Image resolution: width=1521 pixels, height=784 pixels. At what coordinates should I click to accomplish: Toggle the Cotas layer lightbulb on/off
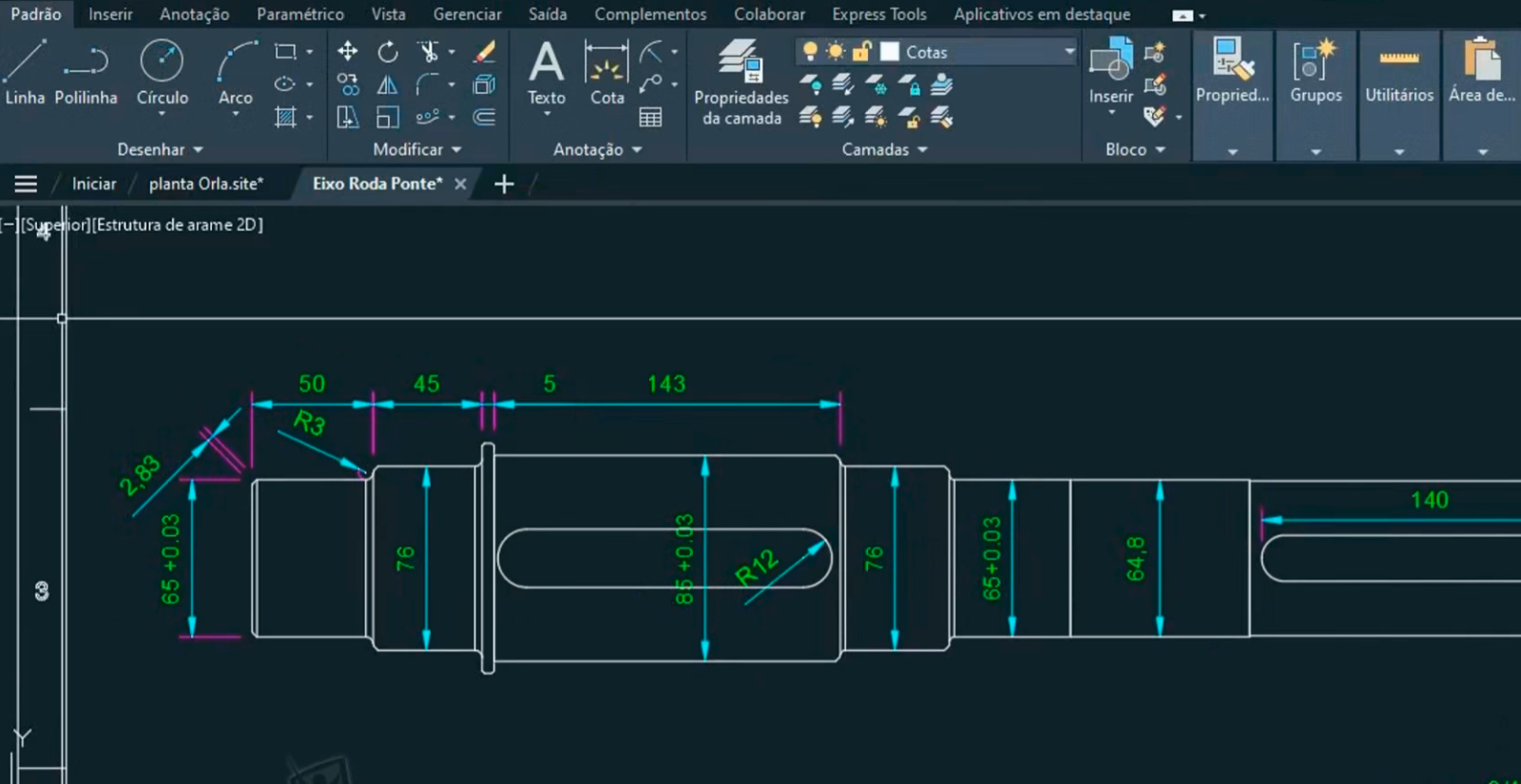(x=810, y=51)
